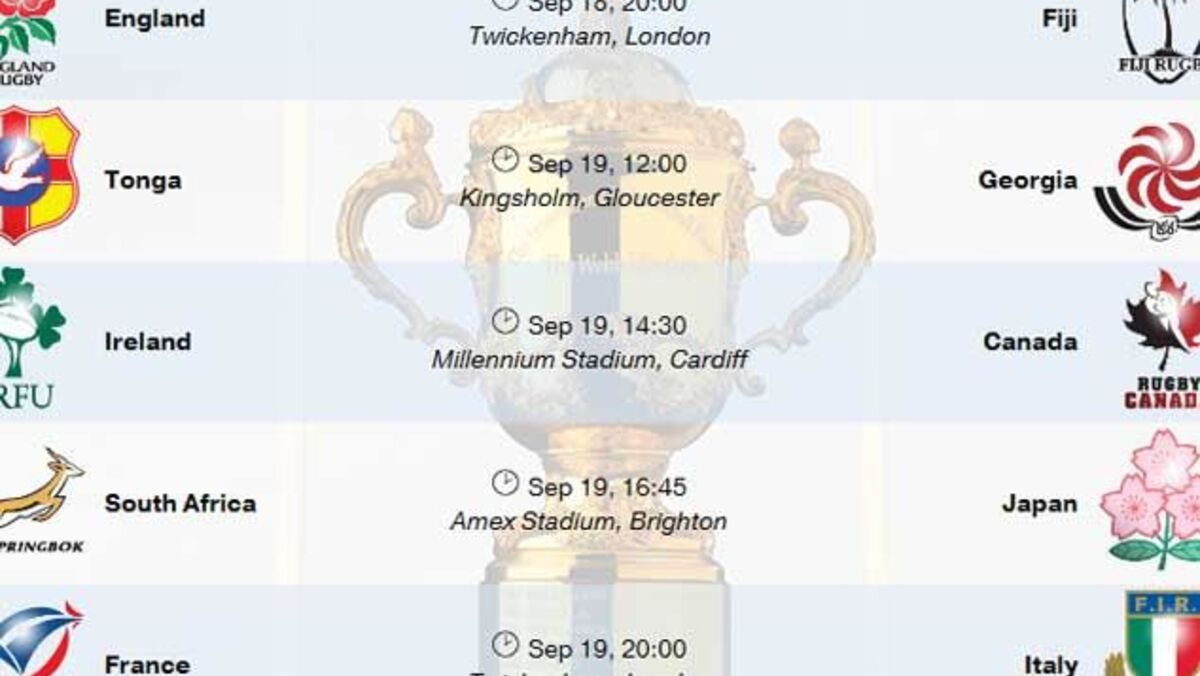Click the clock icon beside Sep 19, 12:00
Image resolution: width=1200 pixels, height=676 pixels.
505,159
